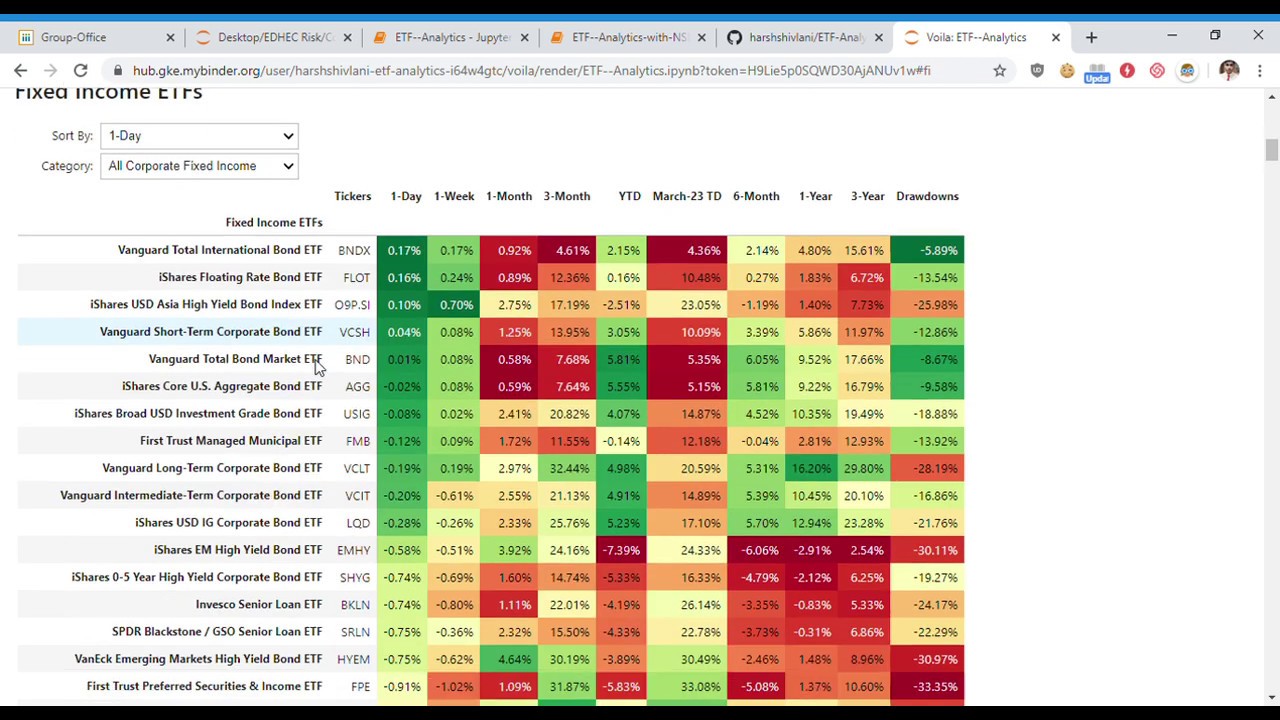Close the harshshivlani GitHub tab
Image resolution: width=1280 pixels, height=720 pixels.
[x=878, y=37]
